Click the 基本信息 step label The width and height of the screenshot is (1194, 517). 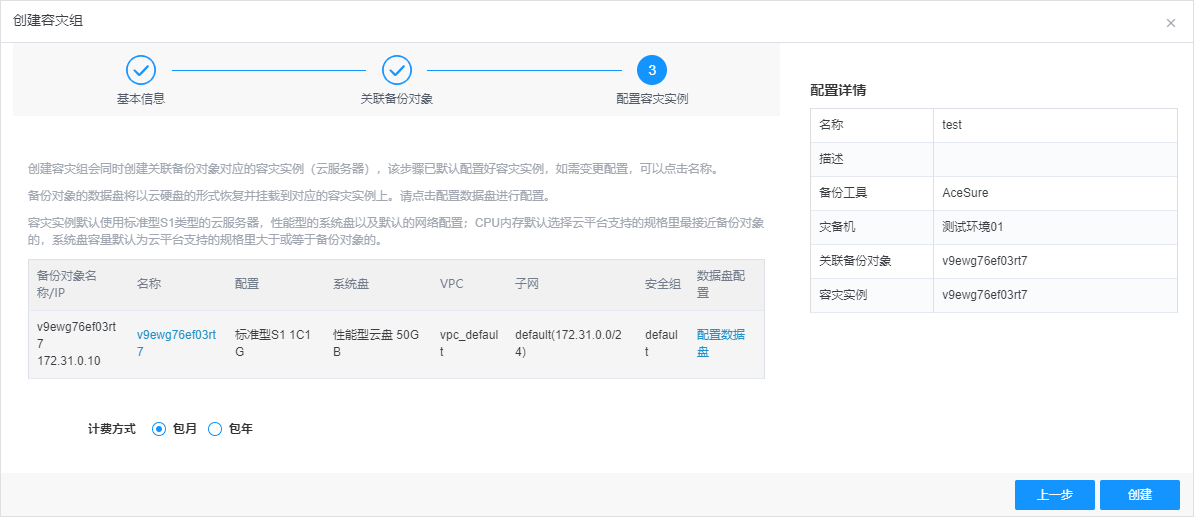coord(141,99)
